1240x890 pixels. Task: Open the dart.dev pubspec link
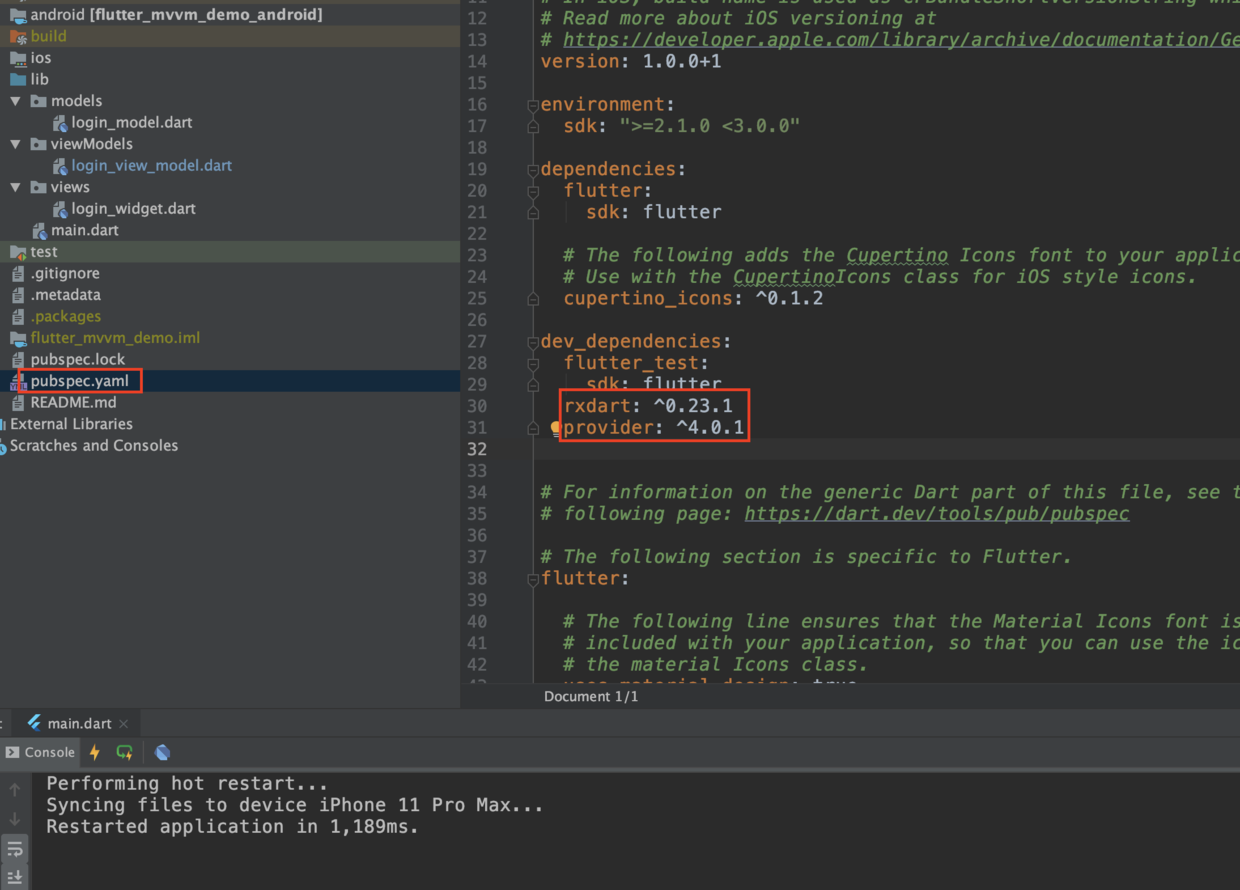pos(937,514)
